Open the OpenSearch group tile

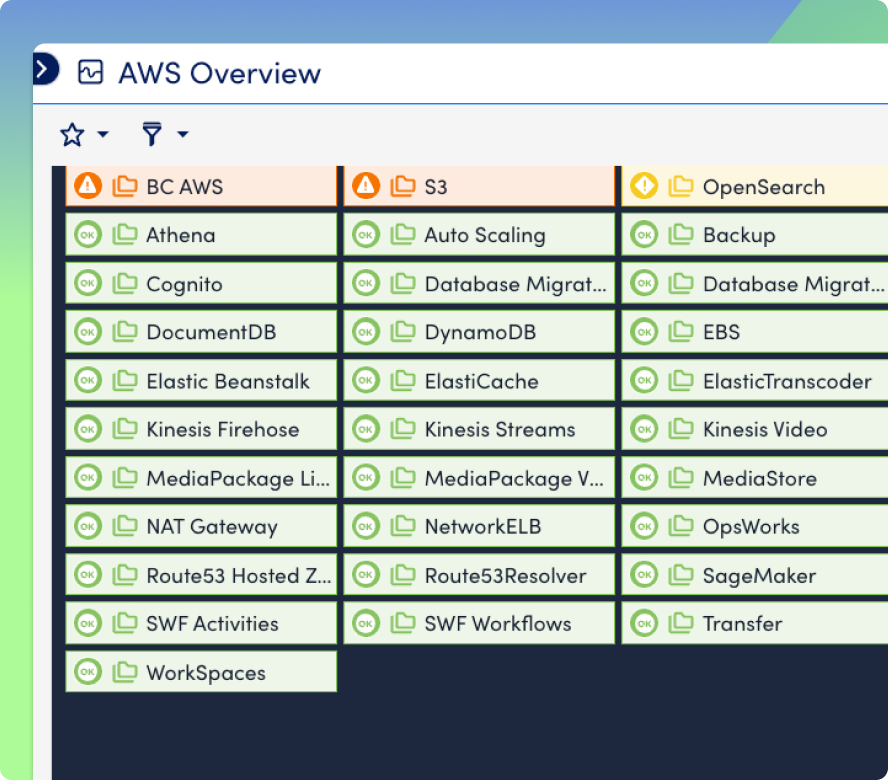pos(755,186)
